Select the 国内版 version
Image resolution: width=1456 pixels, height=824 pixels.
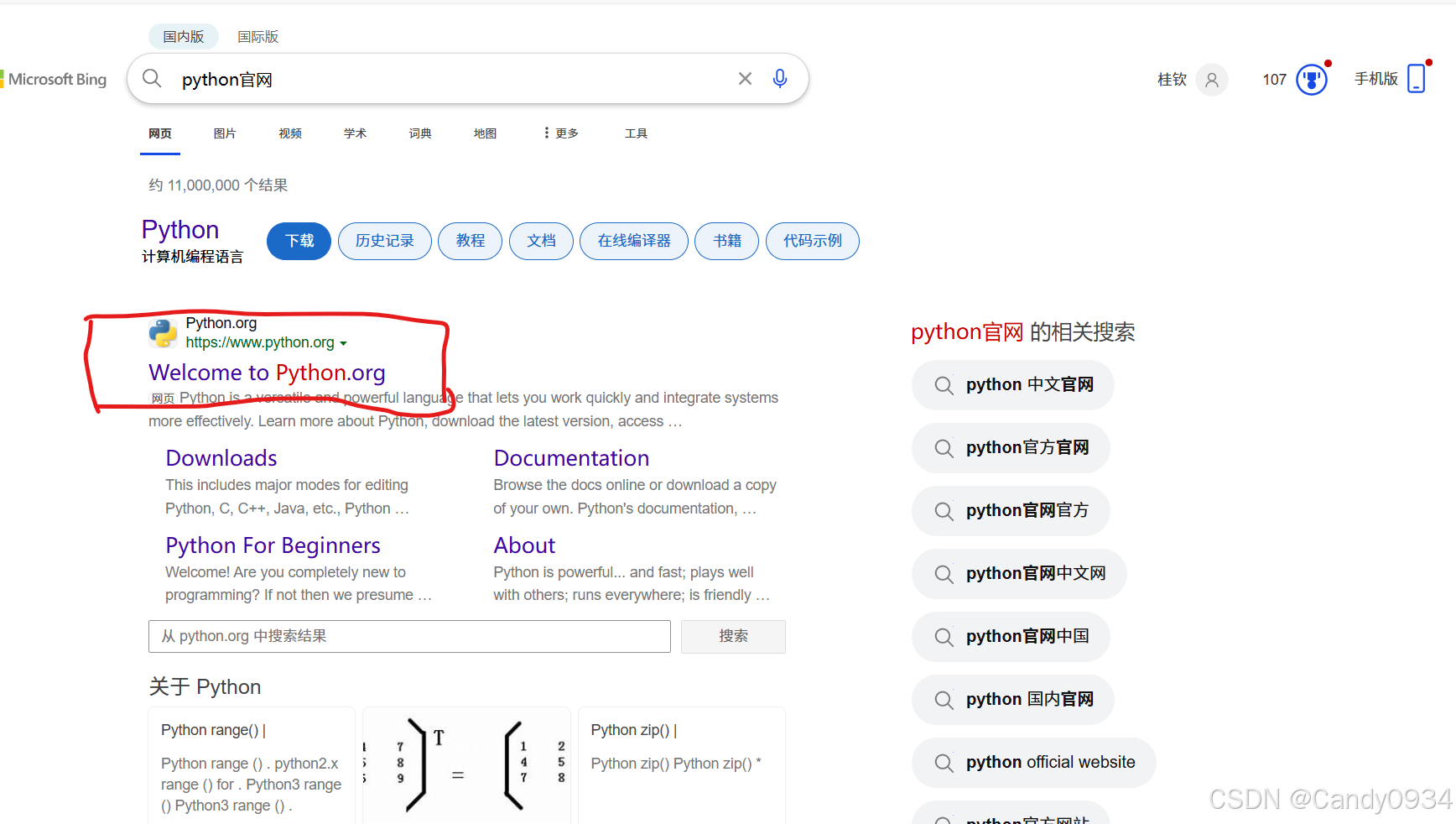coord(183,36)
